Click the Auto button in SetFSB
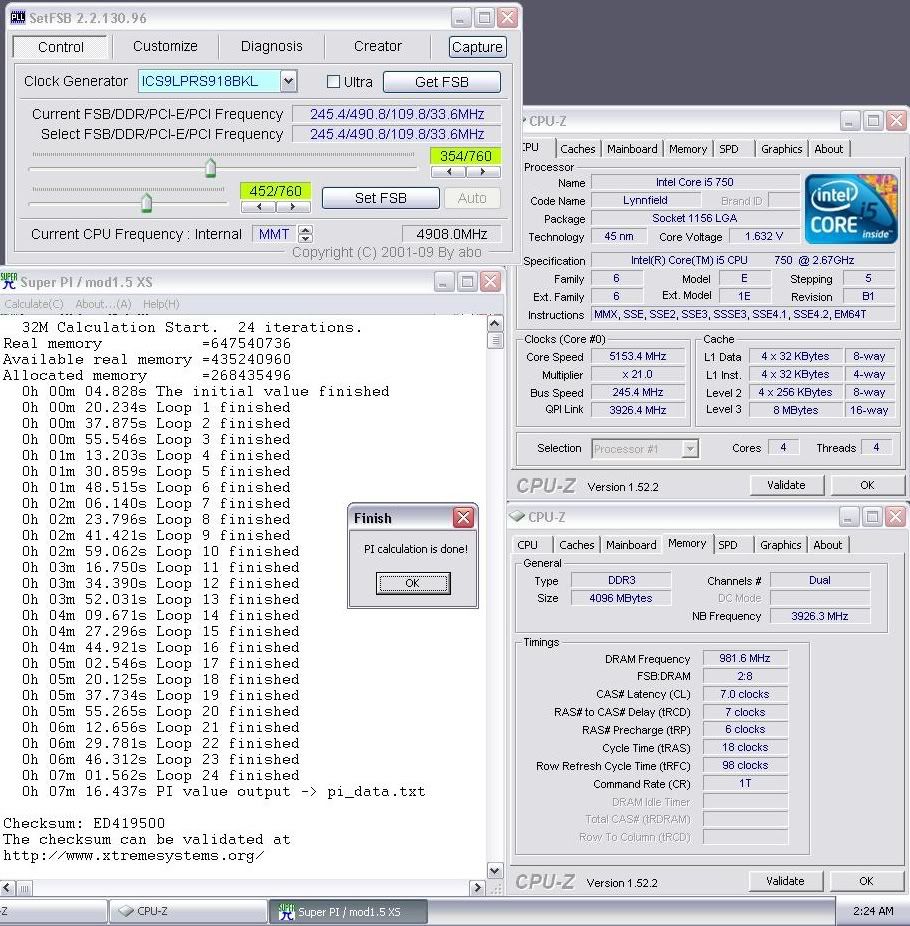The image size is (910, 926). pyautogui.click(x=472, y=198)
